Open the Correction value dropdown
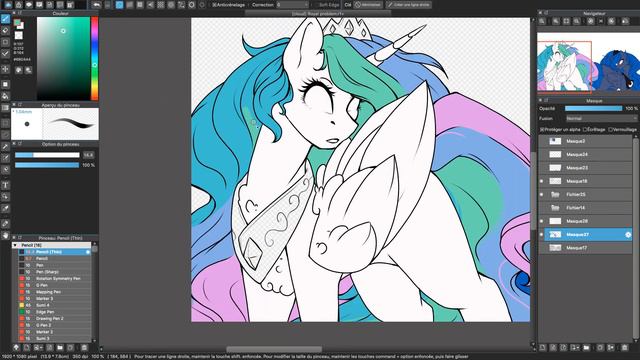This screenshot has height=360, width=640. coord(292,5)
